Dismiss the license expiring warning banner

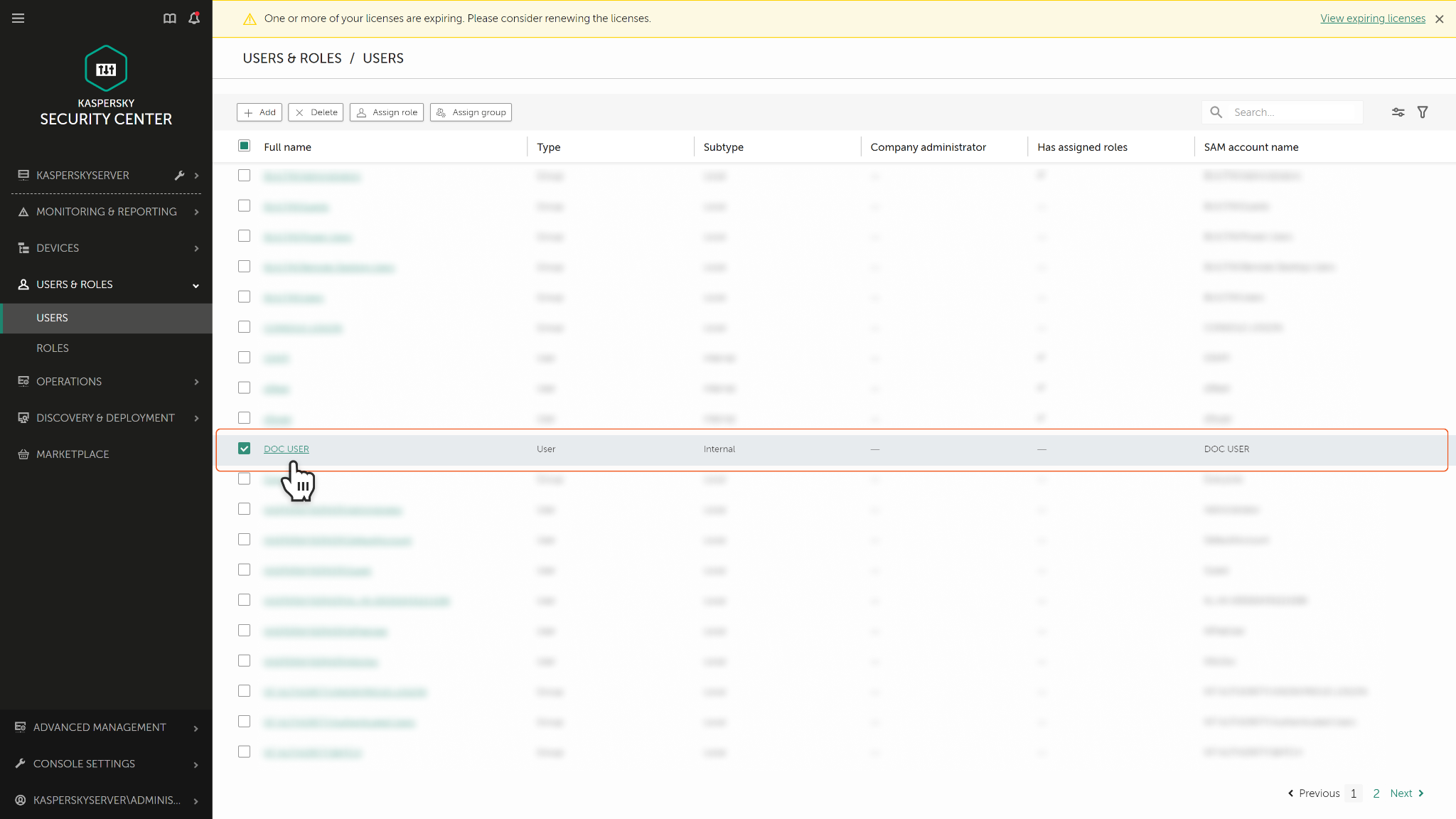pyautogui.click(x=1439, y=19)
